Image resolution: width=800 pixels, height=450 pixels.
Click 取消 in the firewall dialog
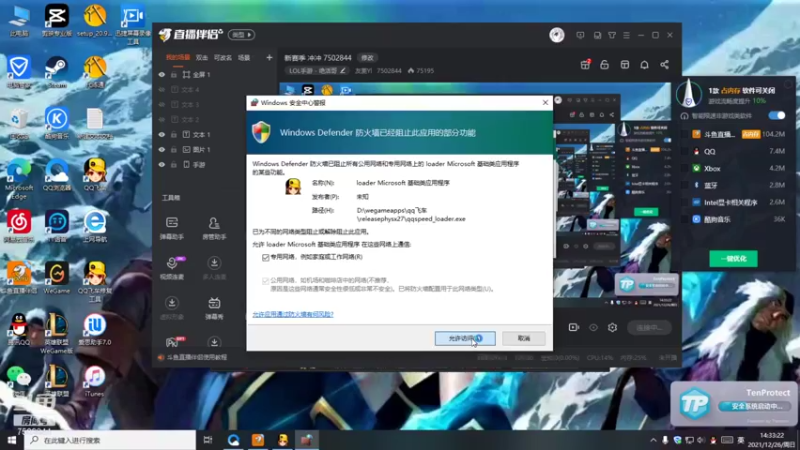pyautogui.click(x=524, y=338)
